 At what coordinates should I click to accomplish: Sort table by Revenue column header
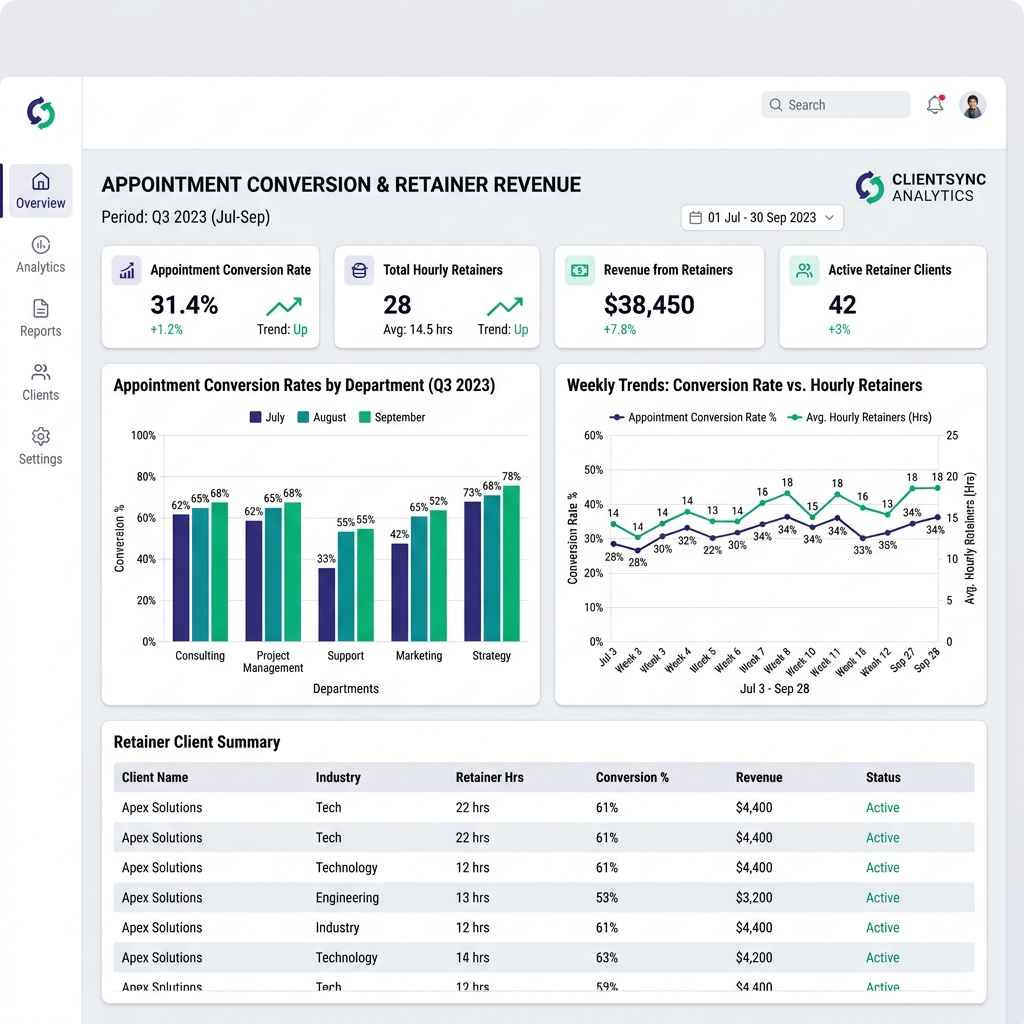[759, 777]
